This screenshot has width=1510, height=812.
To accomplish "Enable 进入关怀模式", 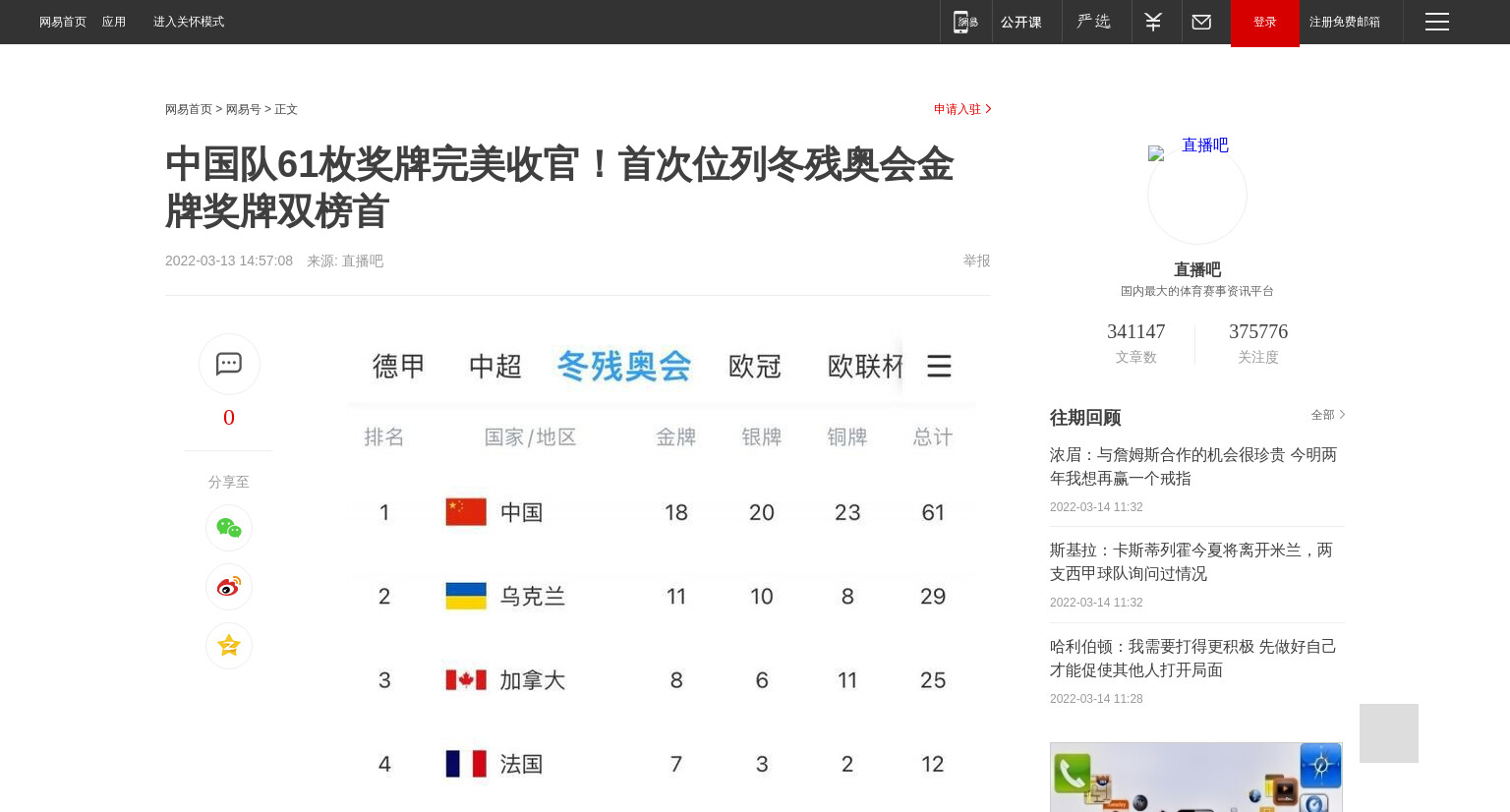I will (x=189, y=22).
